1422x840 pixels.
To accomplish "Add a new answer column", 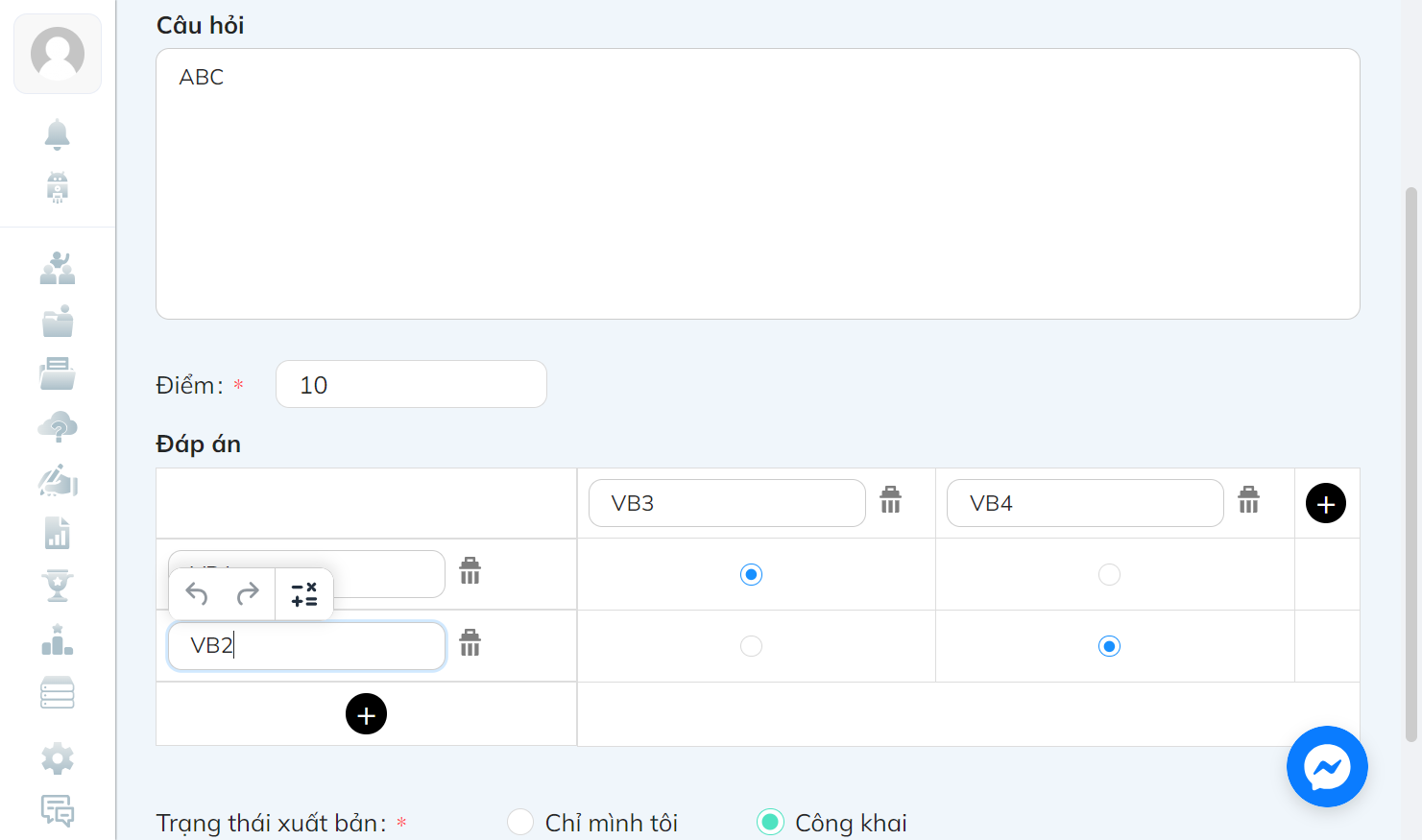I will (1326, 503).
